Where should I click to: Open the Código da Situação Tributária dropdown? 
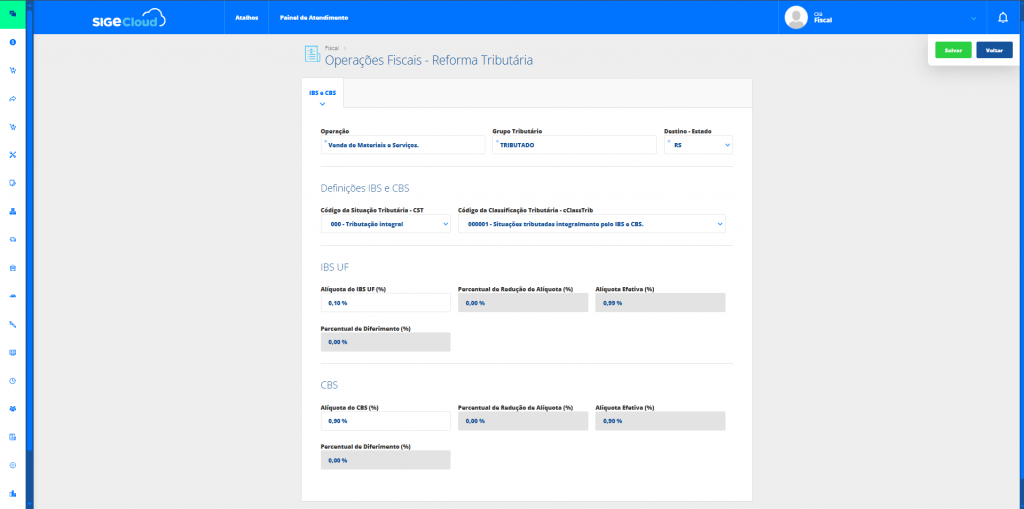point(385,224)
